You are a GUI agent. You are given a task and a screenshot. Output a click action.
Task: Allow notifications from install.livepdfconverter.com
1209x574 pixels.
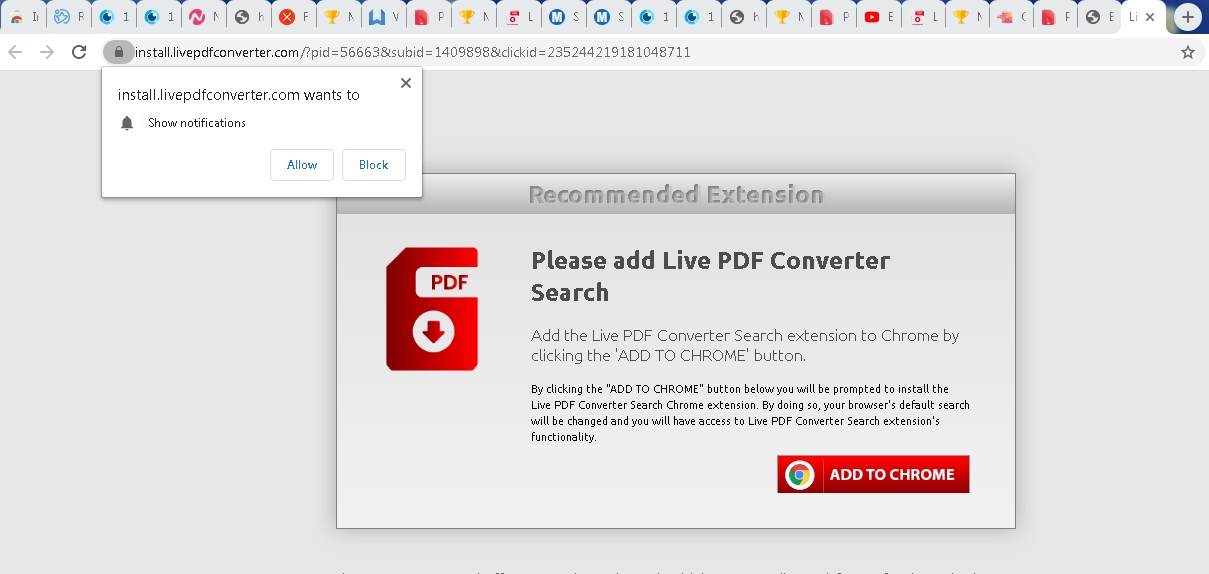(x=302, y=165)
